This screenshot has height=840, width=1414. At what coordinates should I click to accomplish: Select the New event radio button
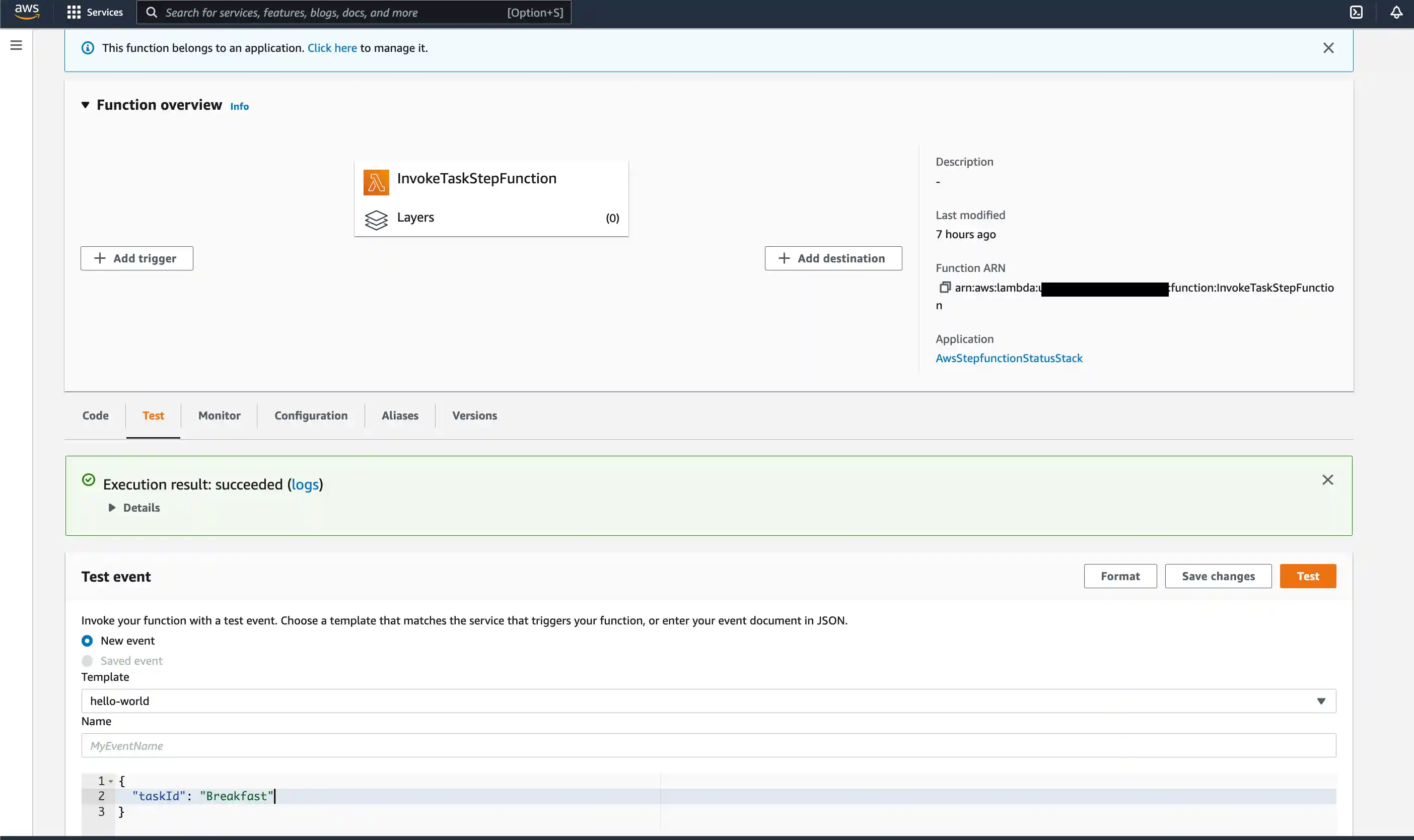[x=87, y=640]
